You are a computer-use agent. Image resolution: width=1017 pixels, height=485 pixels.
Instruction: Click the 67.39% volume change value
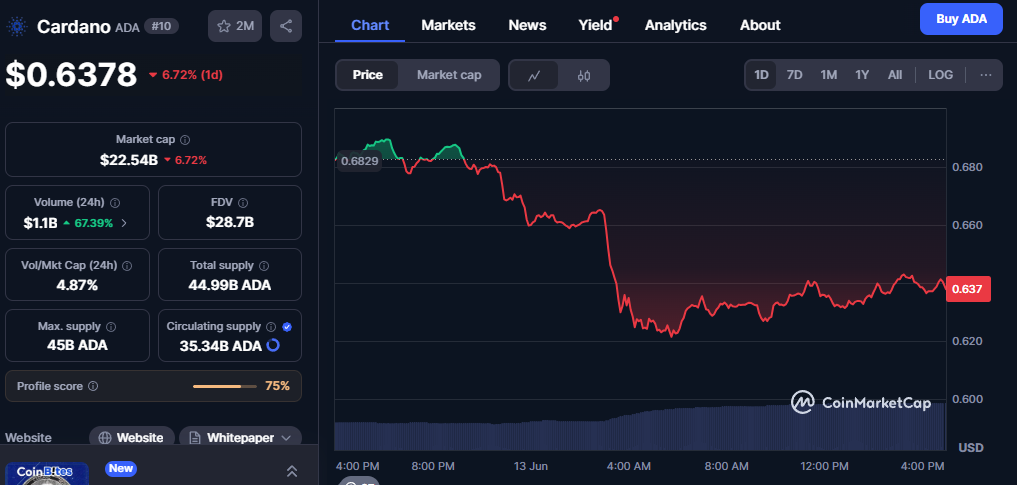tap(93, 223)
